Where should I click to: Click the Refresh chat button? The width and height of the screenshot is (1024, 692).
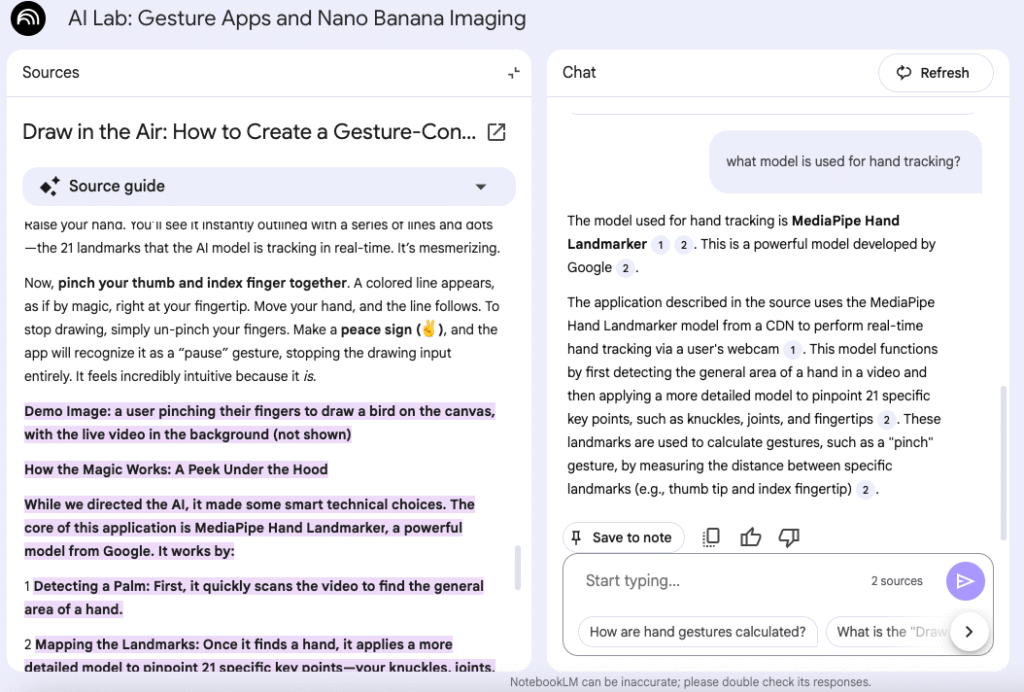pyautogui.click(x=935, y=73)
